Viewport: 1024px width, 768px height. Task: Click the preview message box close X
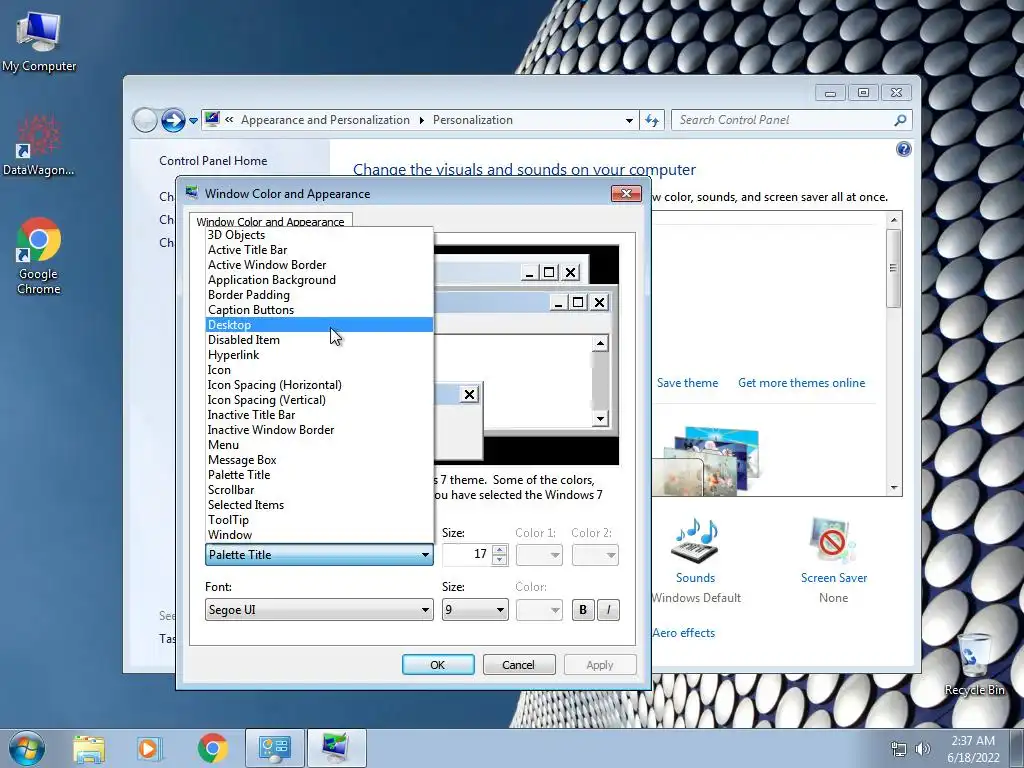(x=469, y=394)
